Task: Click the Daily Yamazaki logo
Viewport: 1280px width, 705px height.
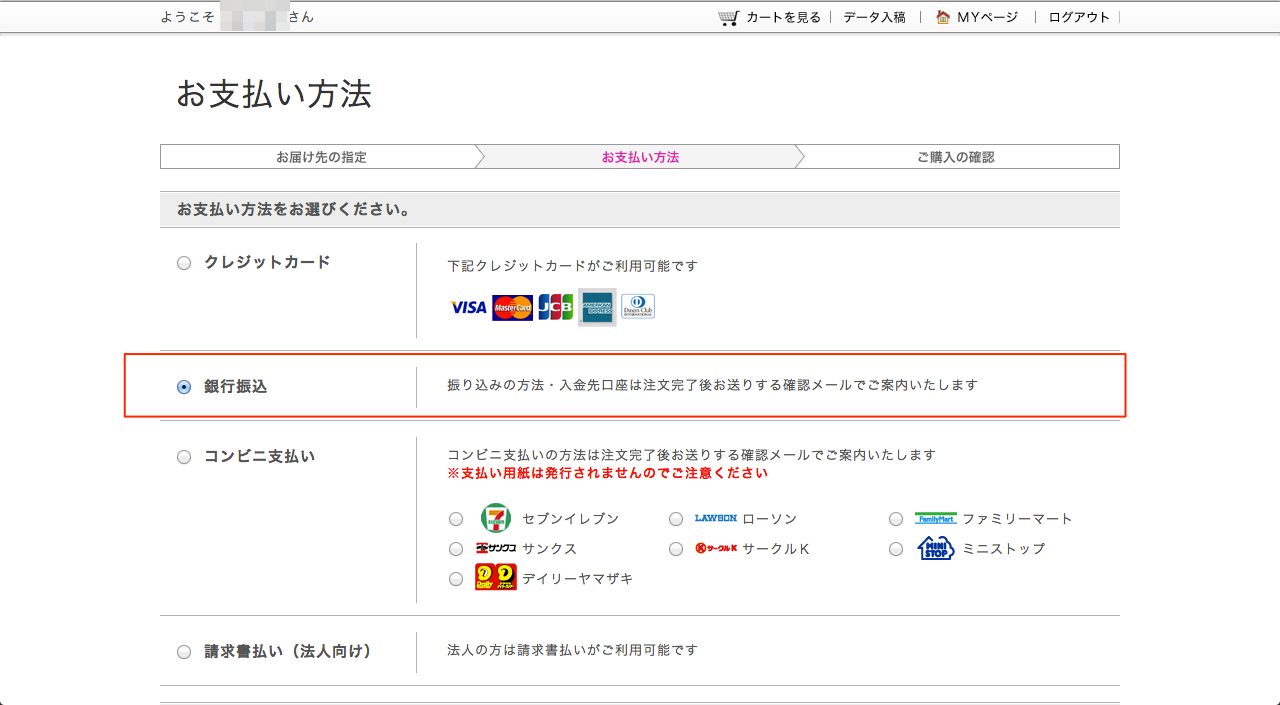Action: 495,578
